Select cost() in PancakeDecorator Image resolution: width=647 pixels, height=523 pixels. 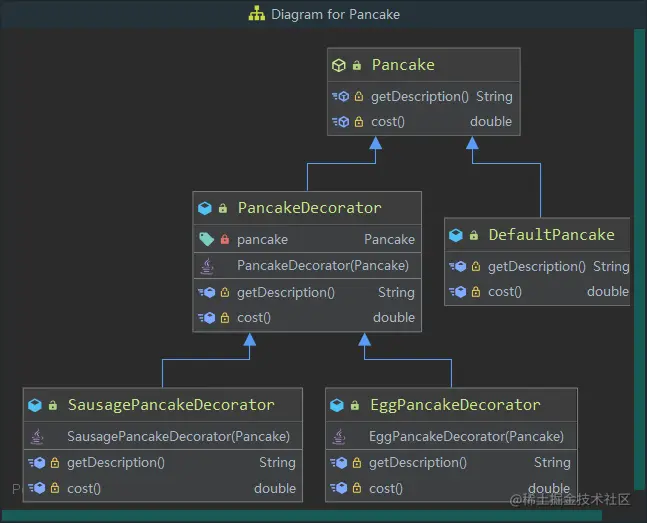coord(254,318)
